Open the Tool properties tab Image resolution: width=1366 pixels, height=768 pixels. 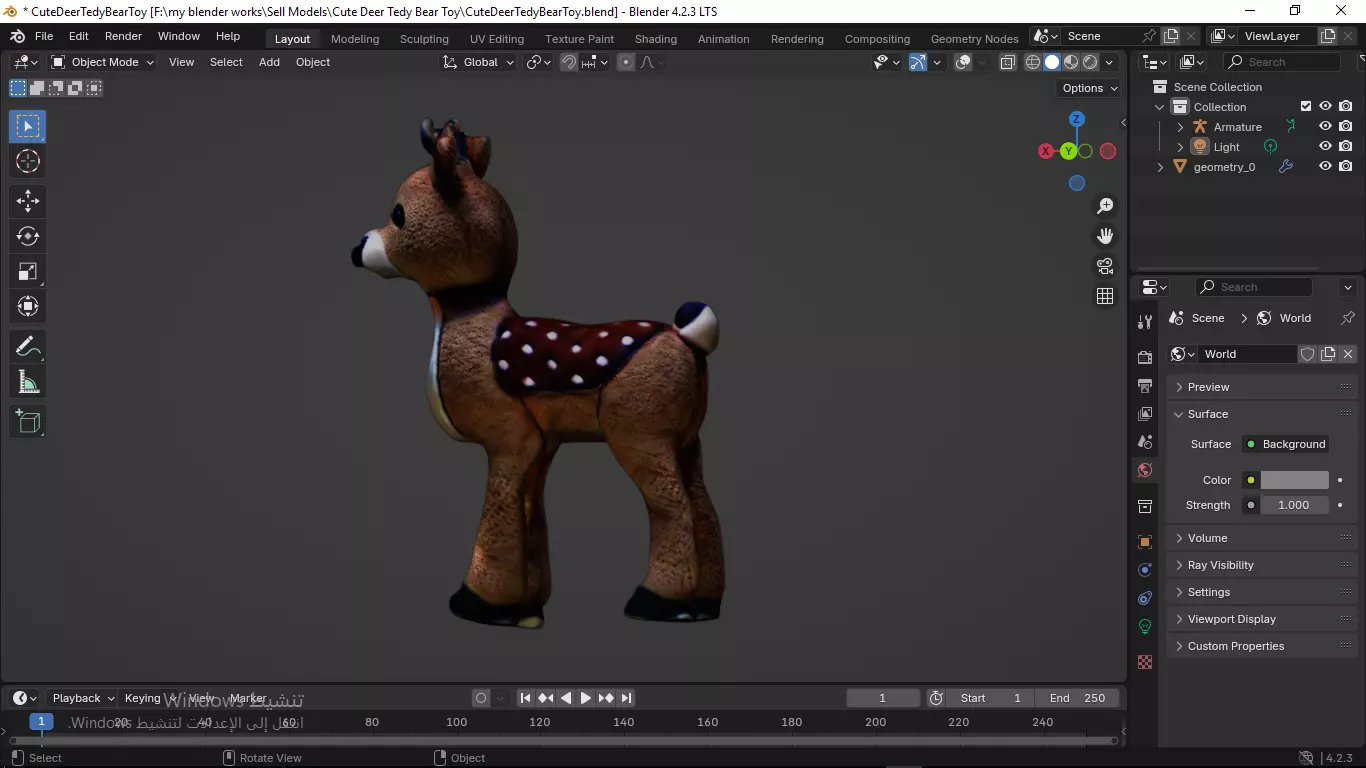(1145, 322)
